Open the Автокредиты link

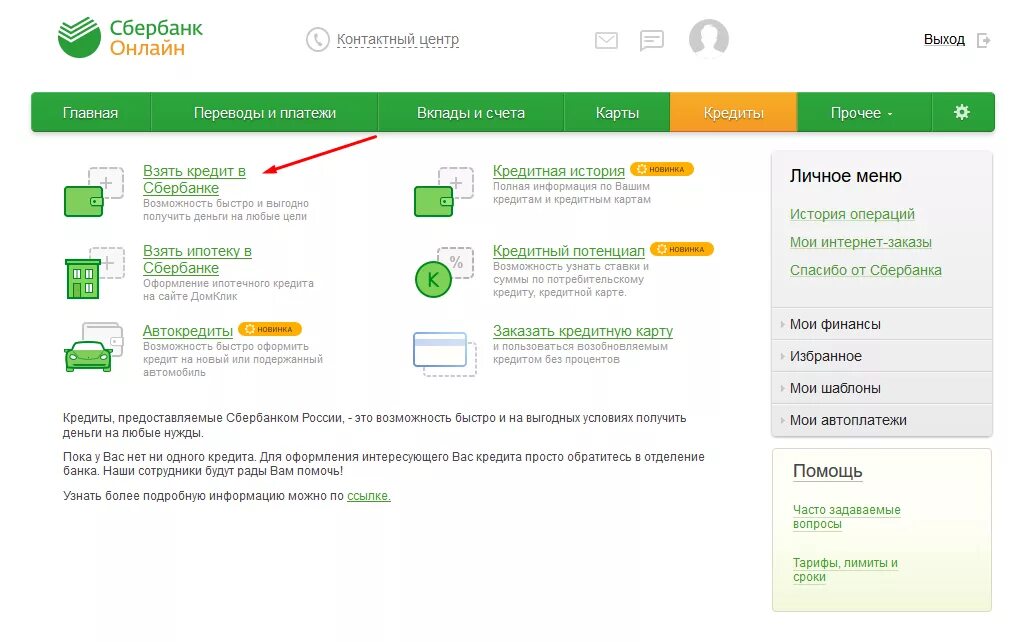pyautogui.click(x=188, y=331)
